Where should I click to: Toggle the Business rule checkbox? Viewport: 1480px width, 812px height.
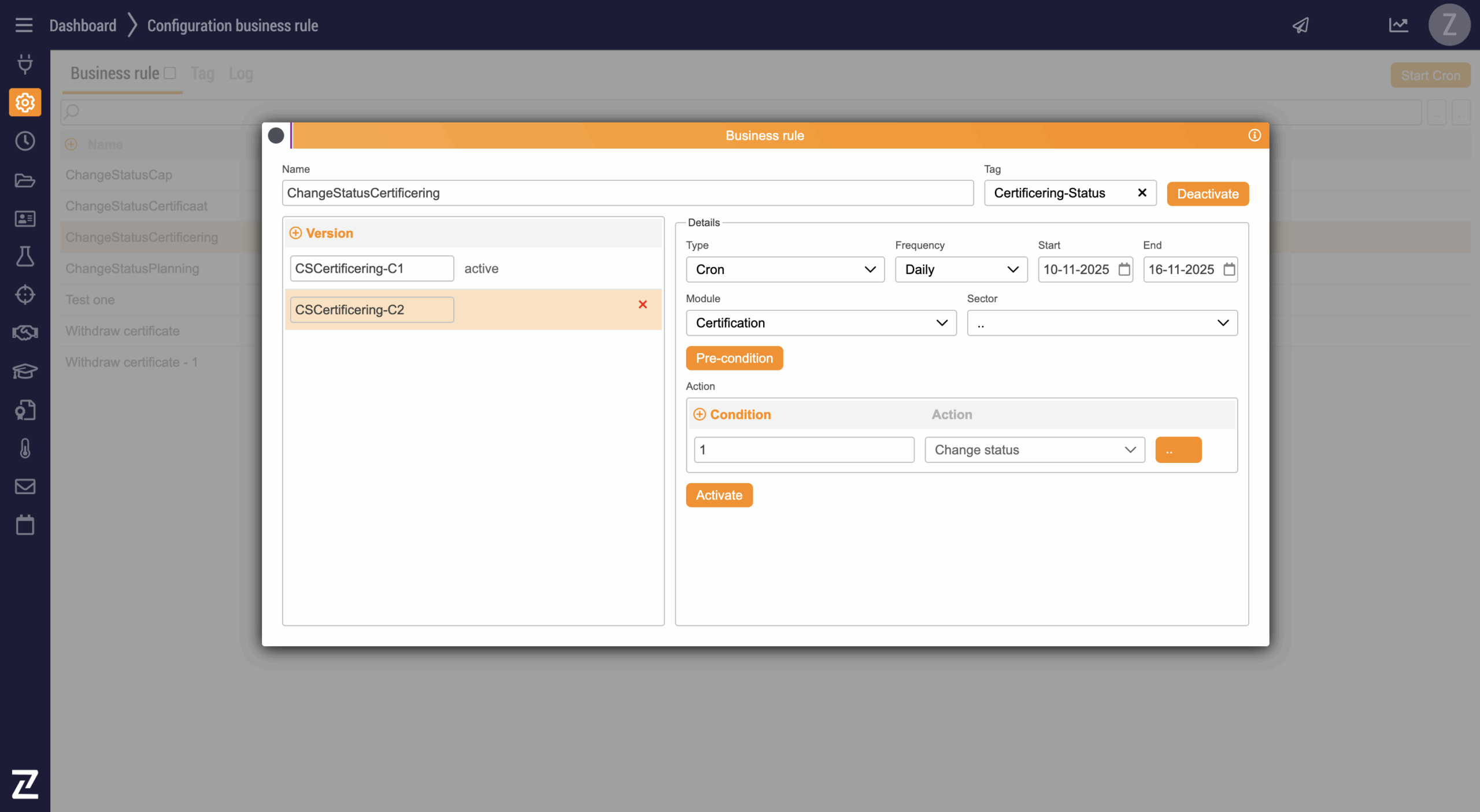click(x=170, y=73)
